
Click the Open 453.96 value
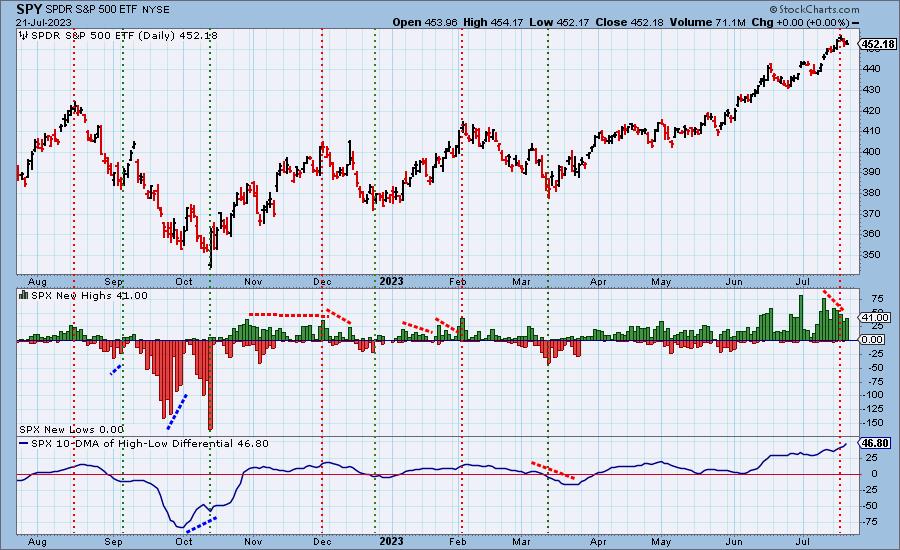tap(425, 22)
